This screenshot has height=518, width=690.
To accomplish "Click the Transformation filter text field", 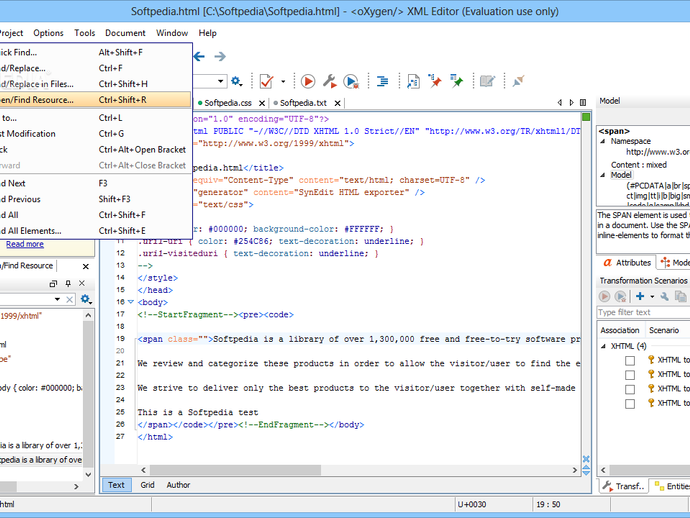I will point(643,312).
